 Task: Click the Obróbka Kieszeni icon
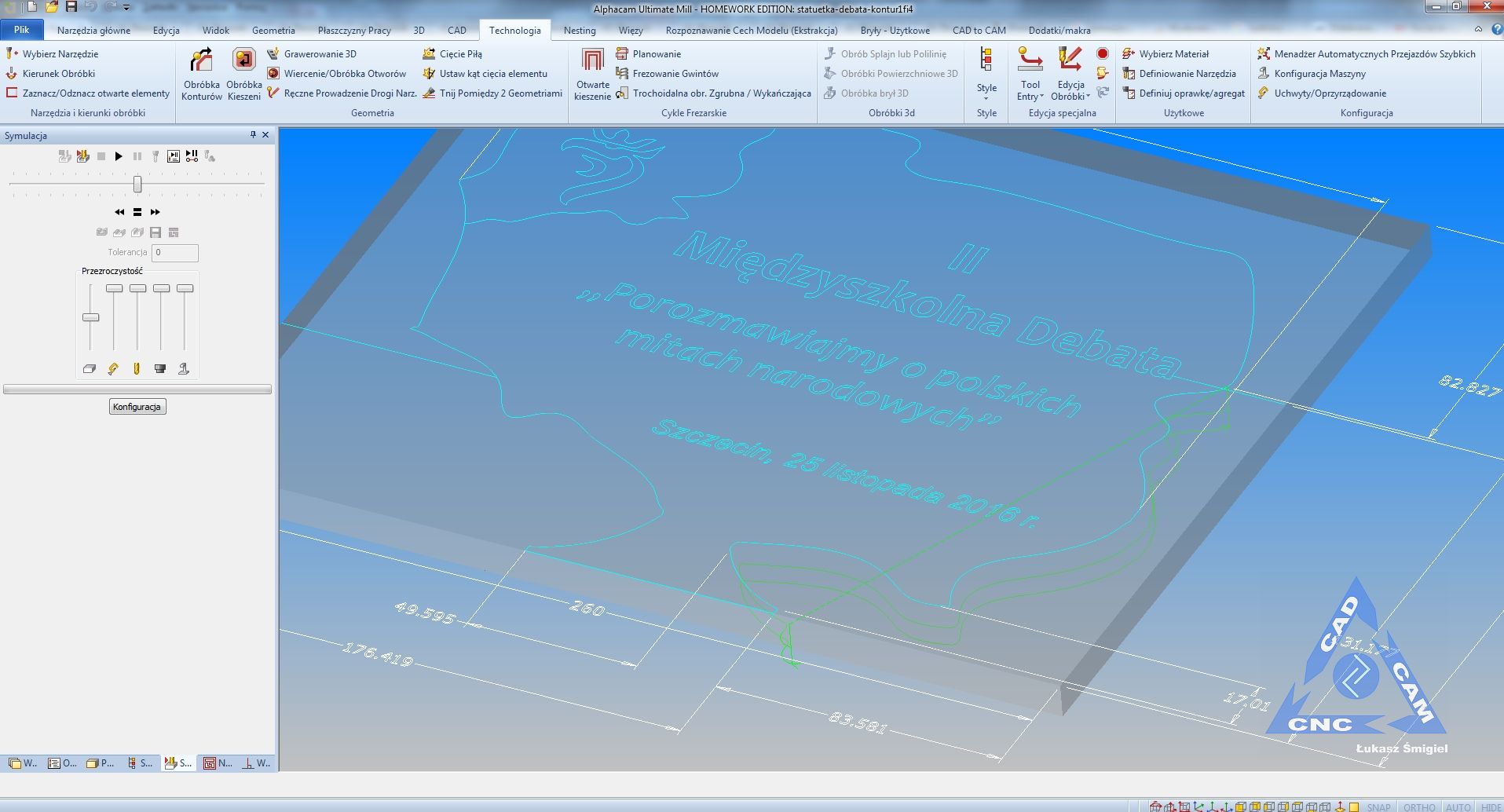coord(244,75)
